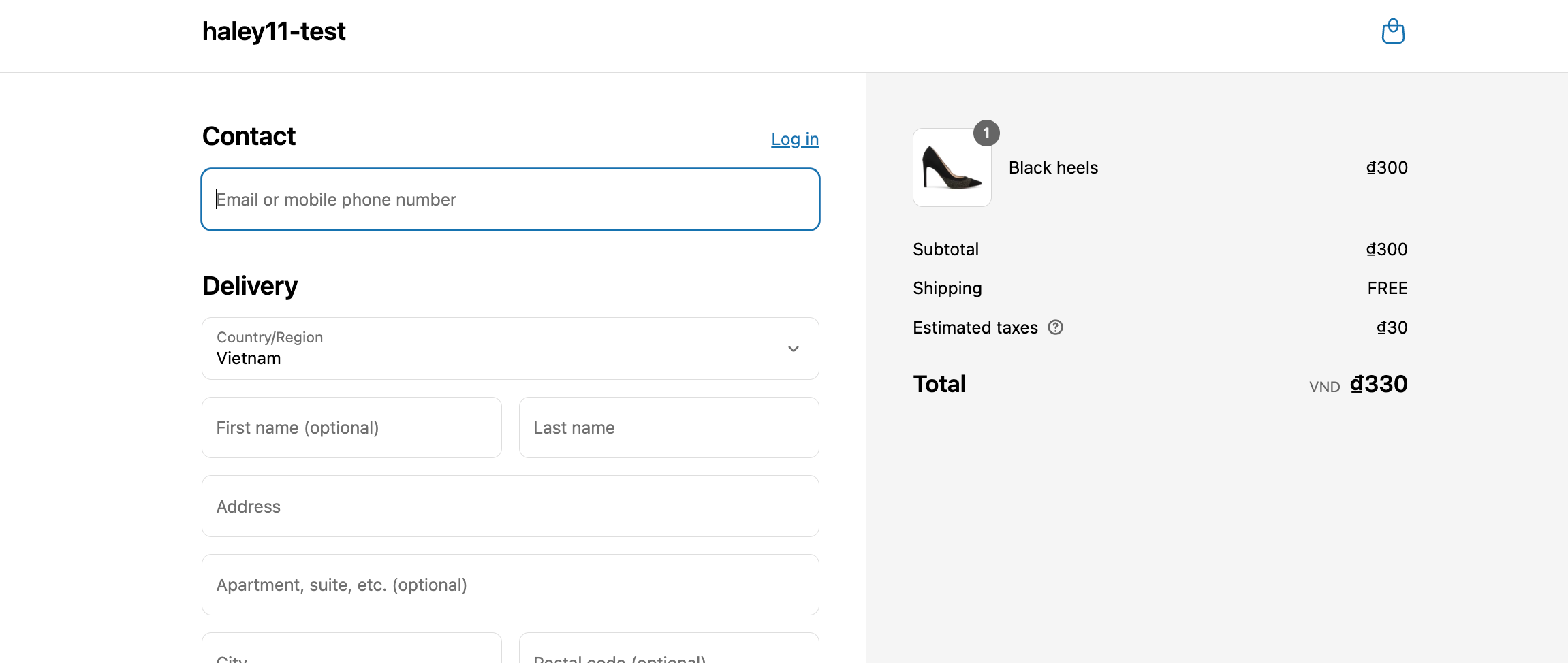Click the ₫330 total amount
The width and height of the screenshot is (1568, 663).
1378,384
